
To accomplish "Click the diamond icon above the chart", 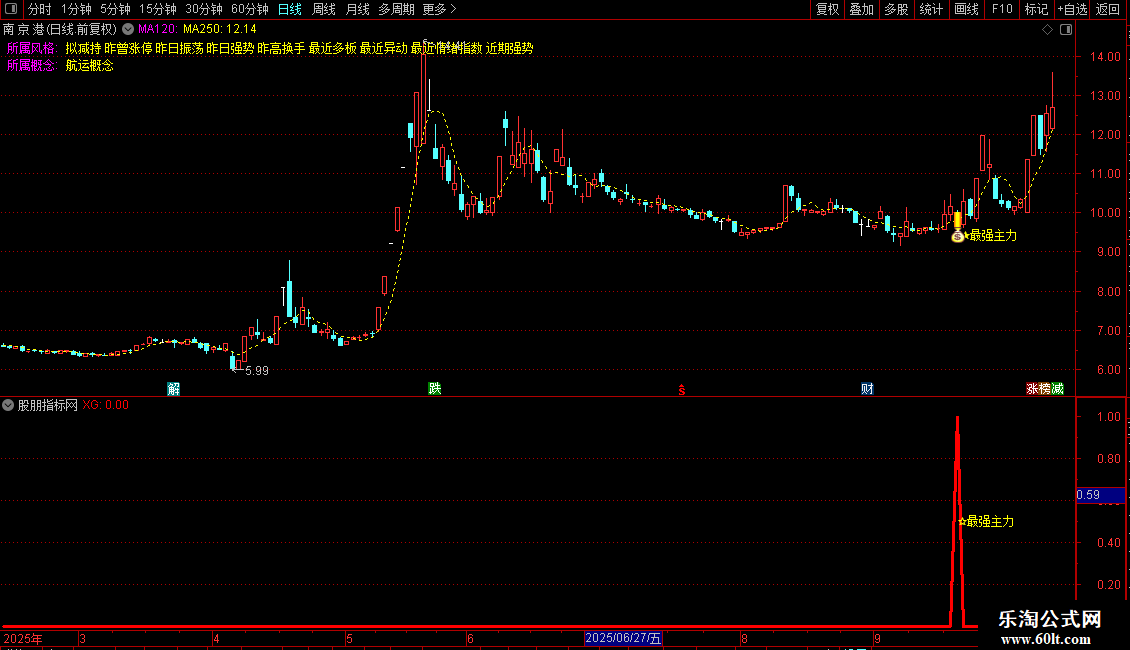I will [1048, 29].
